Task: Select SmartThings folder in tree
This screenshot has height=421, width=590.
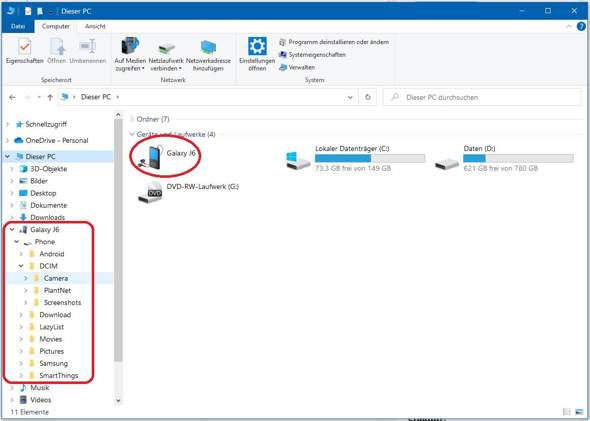Action: (x=59, y=375)
